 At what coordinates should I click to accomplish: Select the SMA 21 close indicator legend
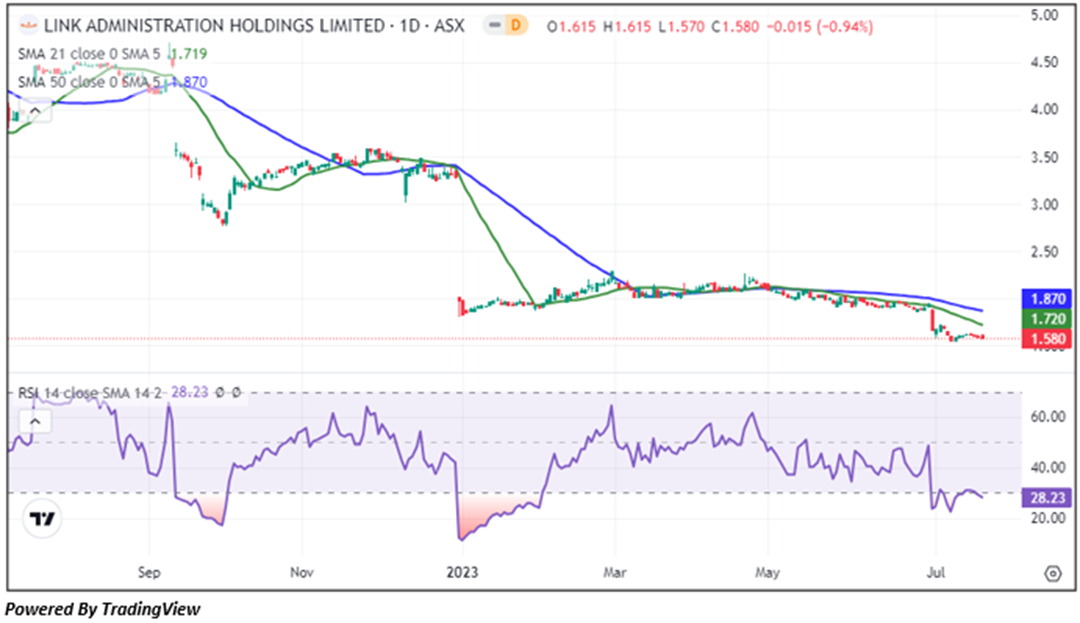point(89,54)
